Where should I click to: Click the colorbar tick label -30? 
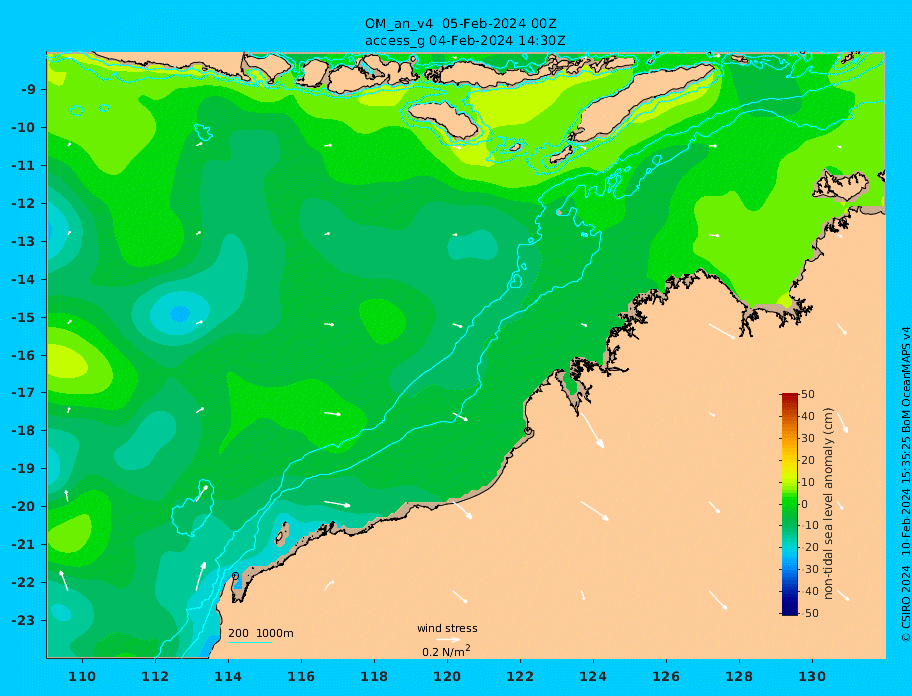click(x=808, y=570)
